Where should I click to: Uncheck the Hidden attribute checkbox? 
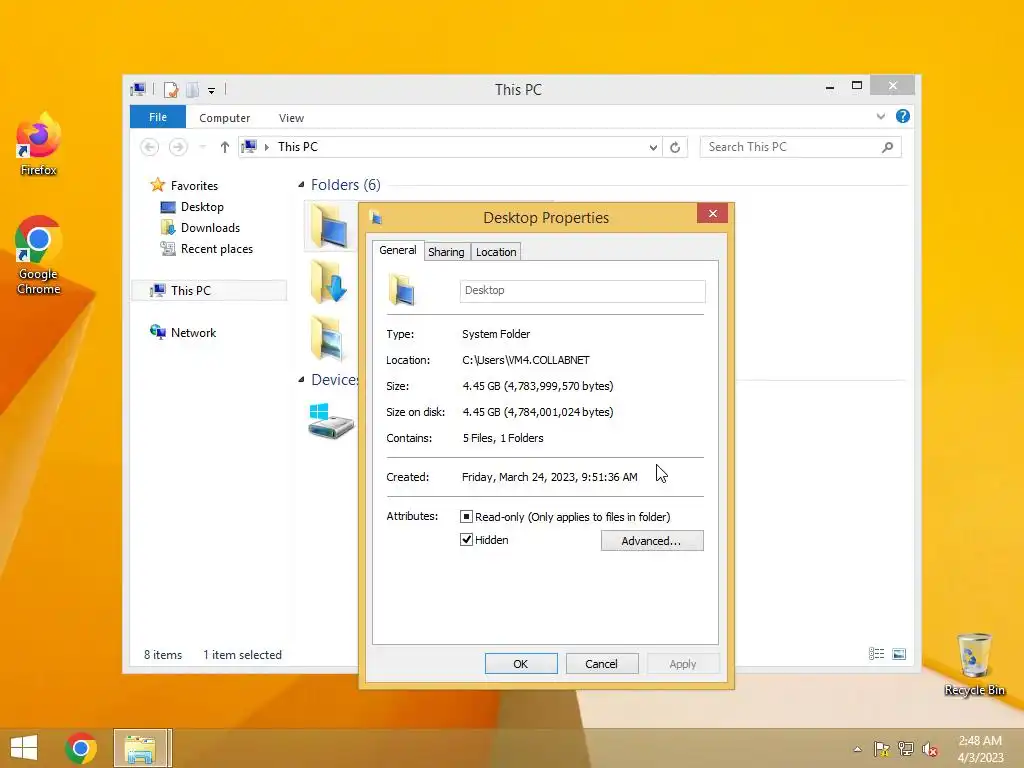coord(466,539)
